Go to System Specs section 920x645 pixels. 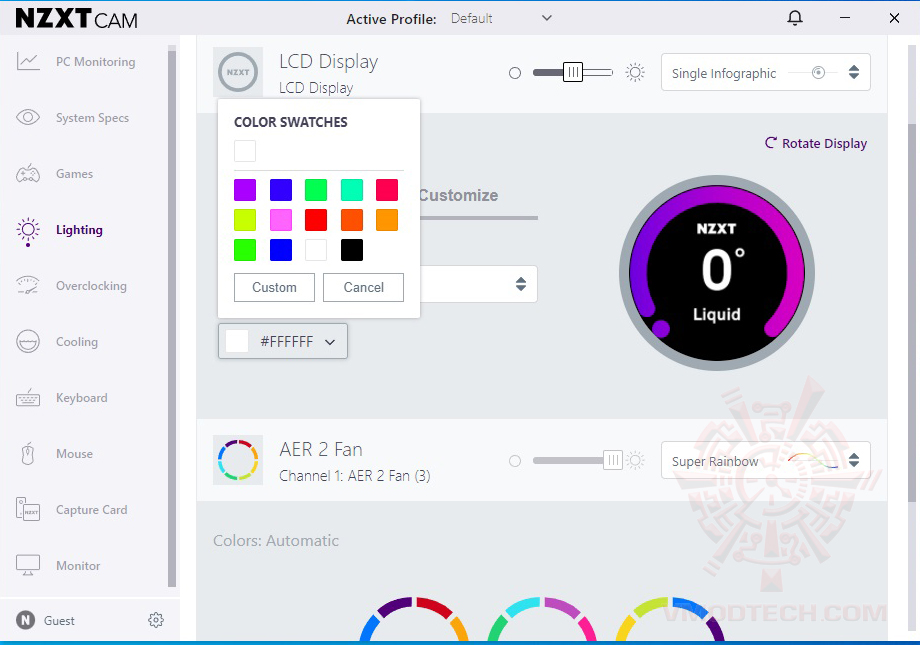[x=92, y=118]
